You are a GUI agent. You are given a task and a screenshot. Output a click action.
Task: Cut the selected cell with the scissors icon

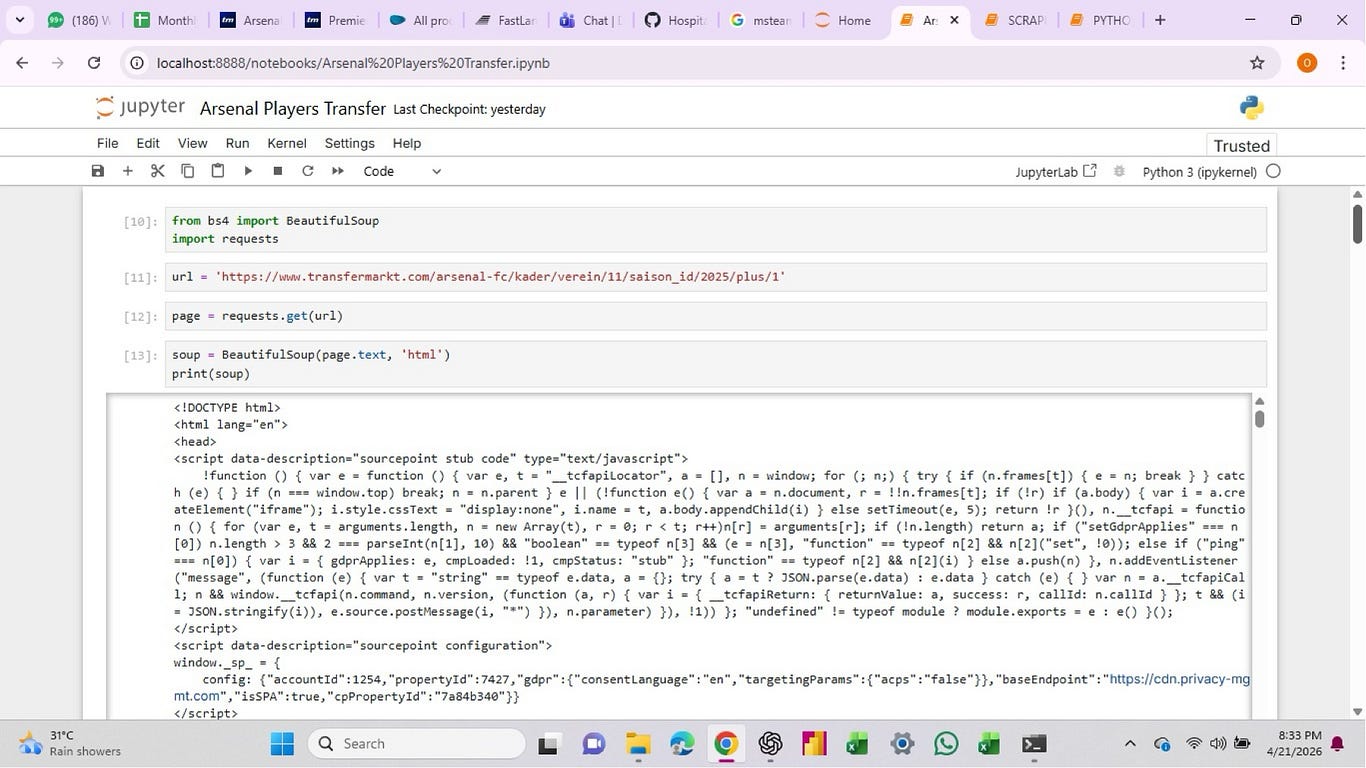(157, 171)
